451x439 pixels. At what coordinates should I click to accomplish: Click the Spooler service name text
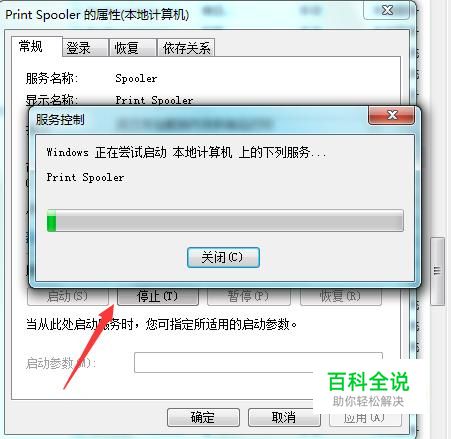[x=136, y=79]
